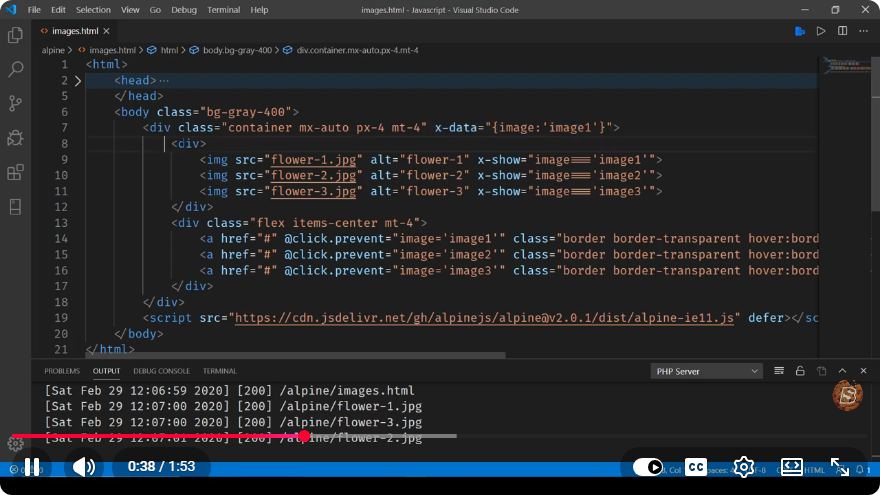Screen dimensions: 880x495
Task: Click the alpine-ie11.js CDN link
Action: click(484, 318)
